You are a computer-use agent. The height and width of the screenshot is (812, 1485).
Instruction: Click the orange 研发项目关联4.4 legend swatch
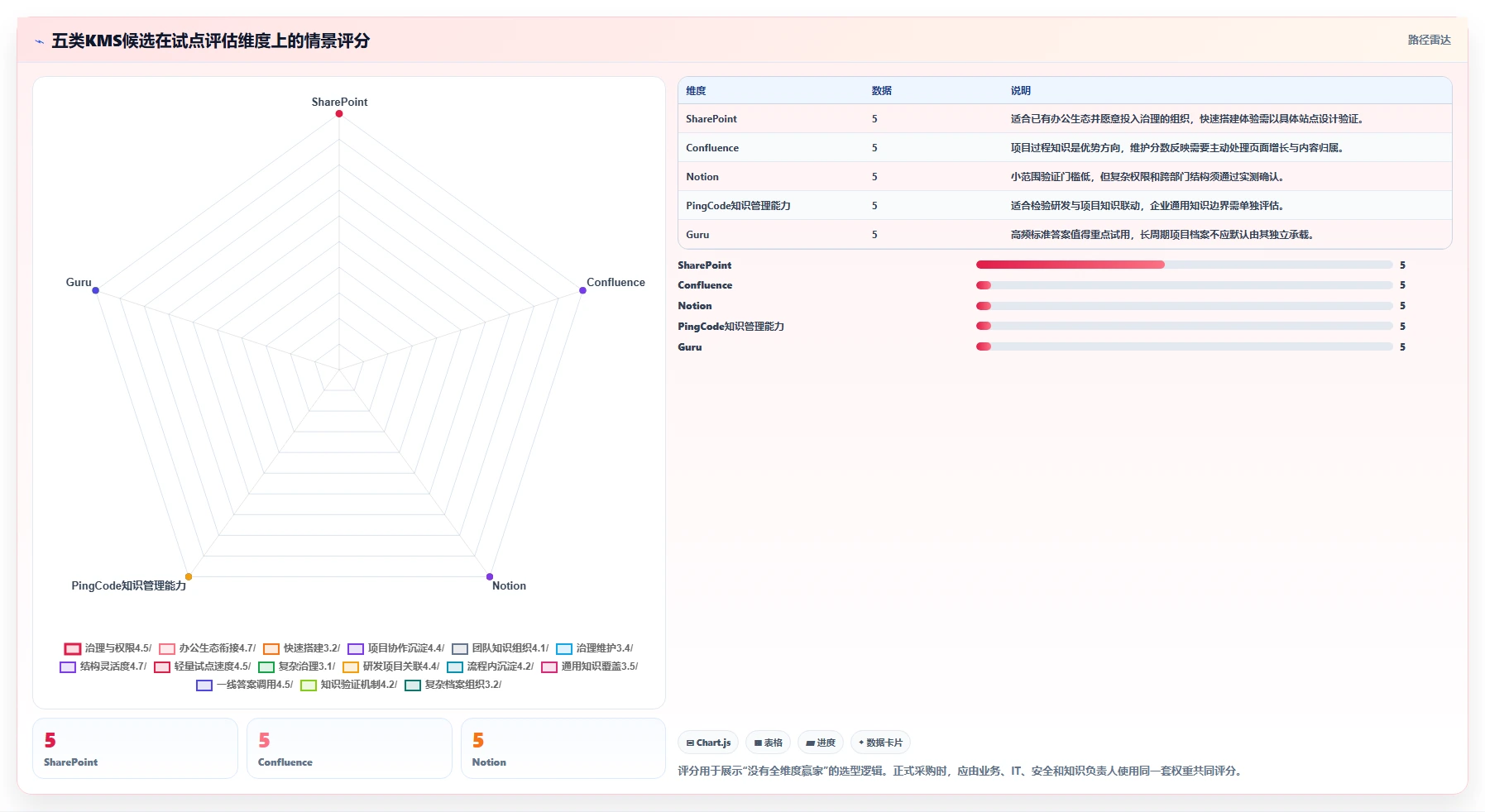point(351,666)
